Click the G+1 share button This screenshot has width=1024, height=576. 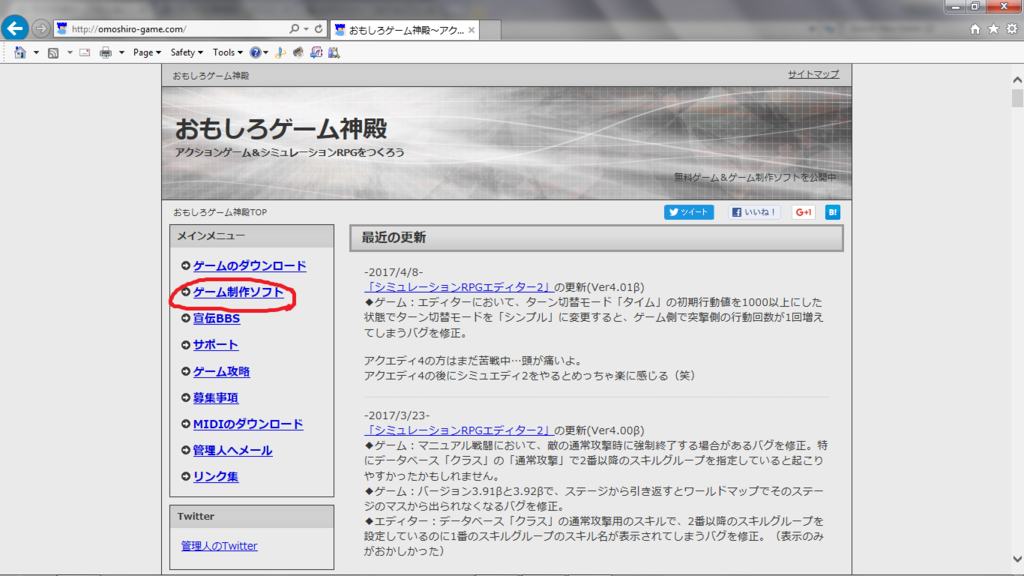[803, 212]
